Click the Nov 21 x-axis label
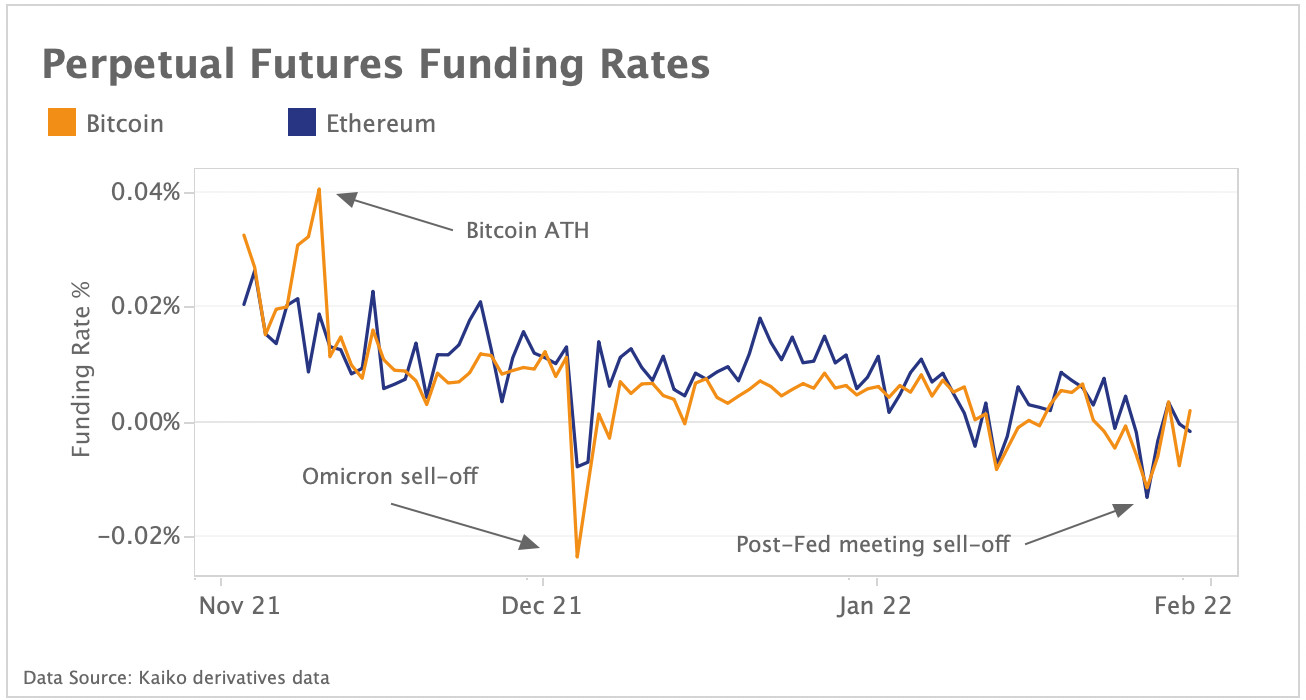Image resolution: width=1306 pixels, height=700 pixels. point(240,606)
